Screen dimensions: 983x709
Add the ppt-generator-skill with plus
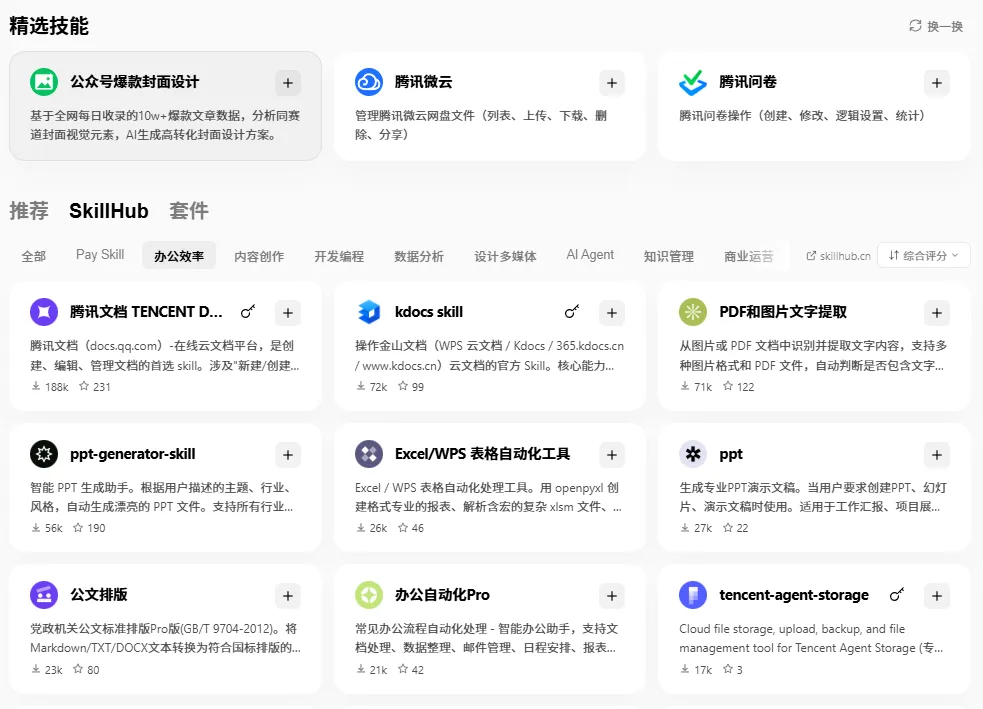click(288, 455)
